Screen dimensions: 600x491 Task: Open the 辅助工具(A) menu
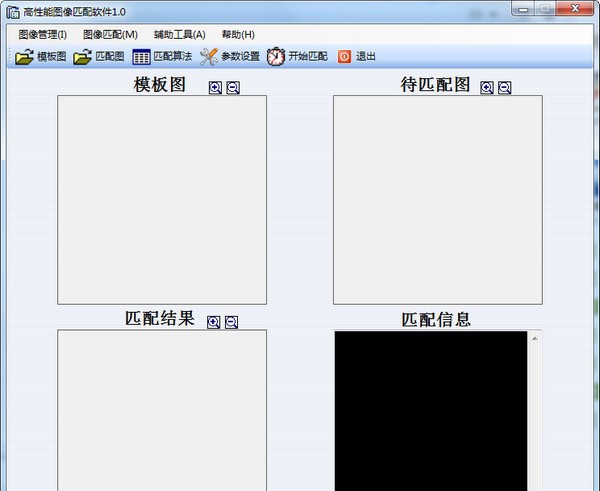pos(179,35)
